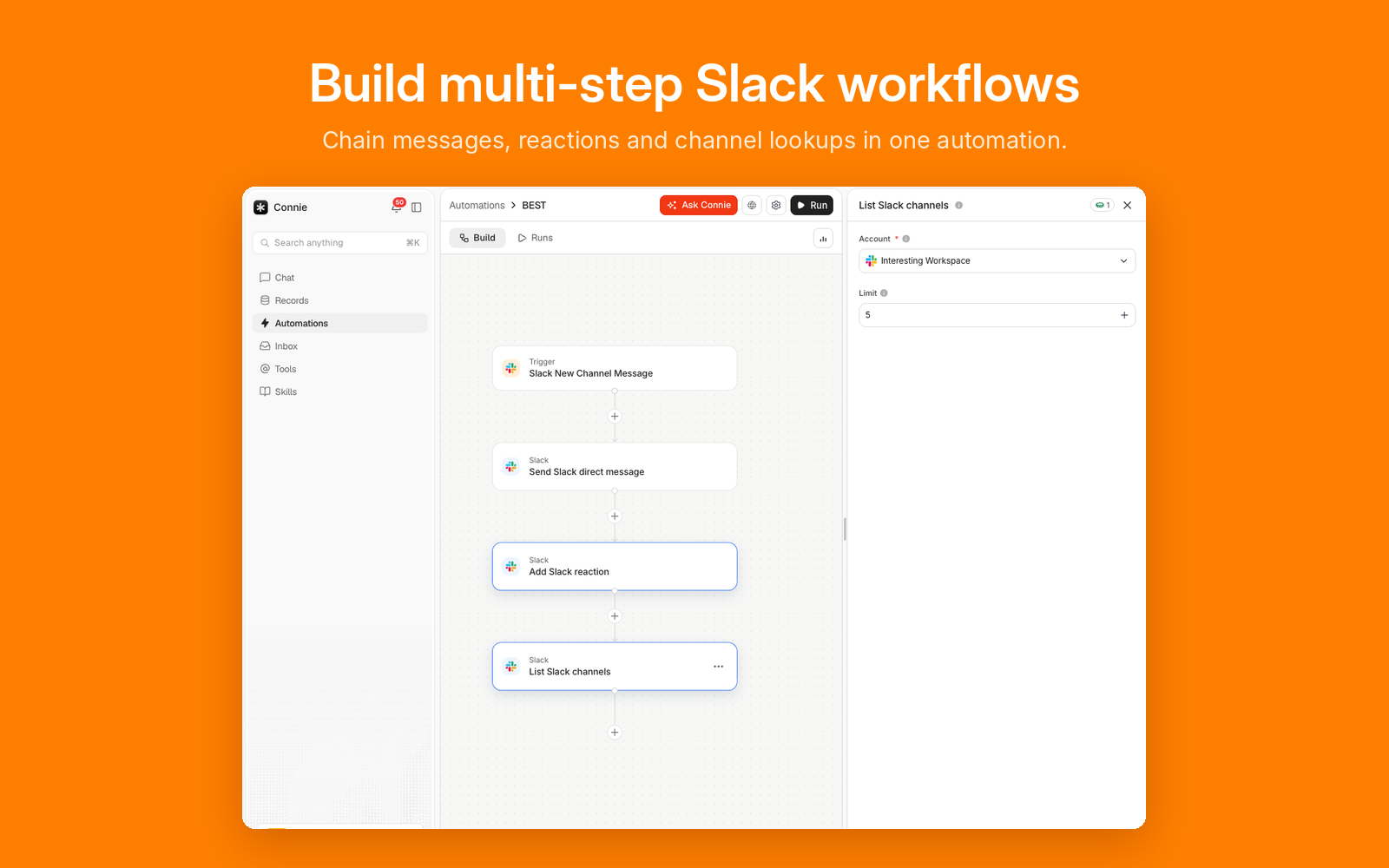Go to Automations breadcrumb link

[477, 206]
